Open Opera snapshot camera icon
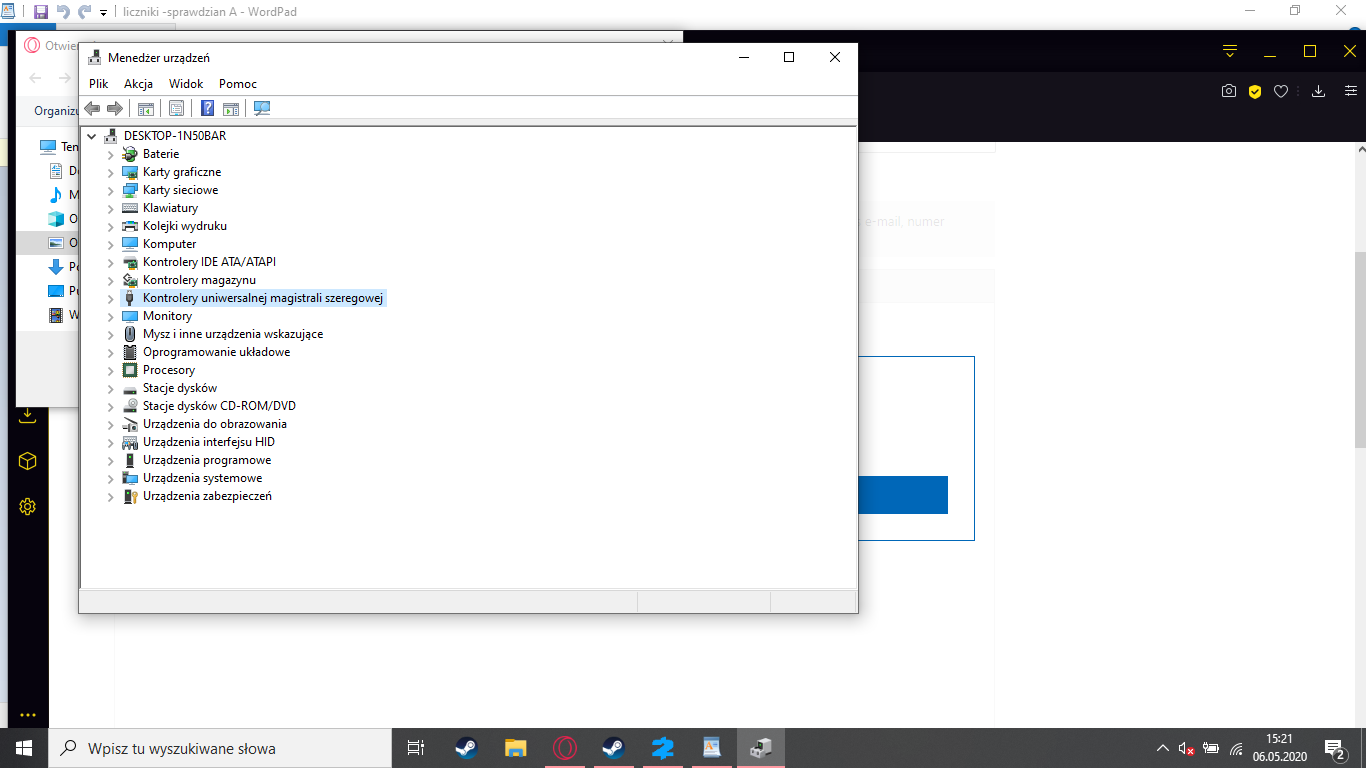 (1228, 91)
